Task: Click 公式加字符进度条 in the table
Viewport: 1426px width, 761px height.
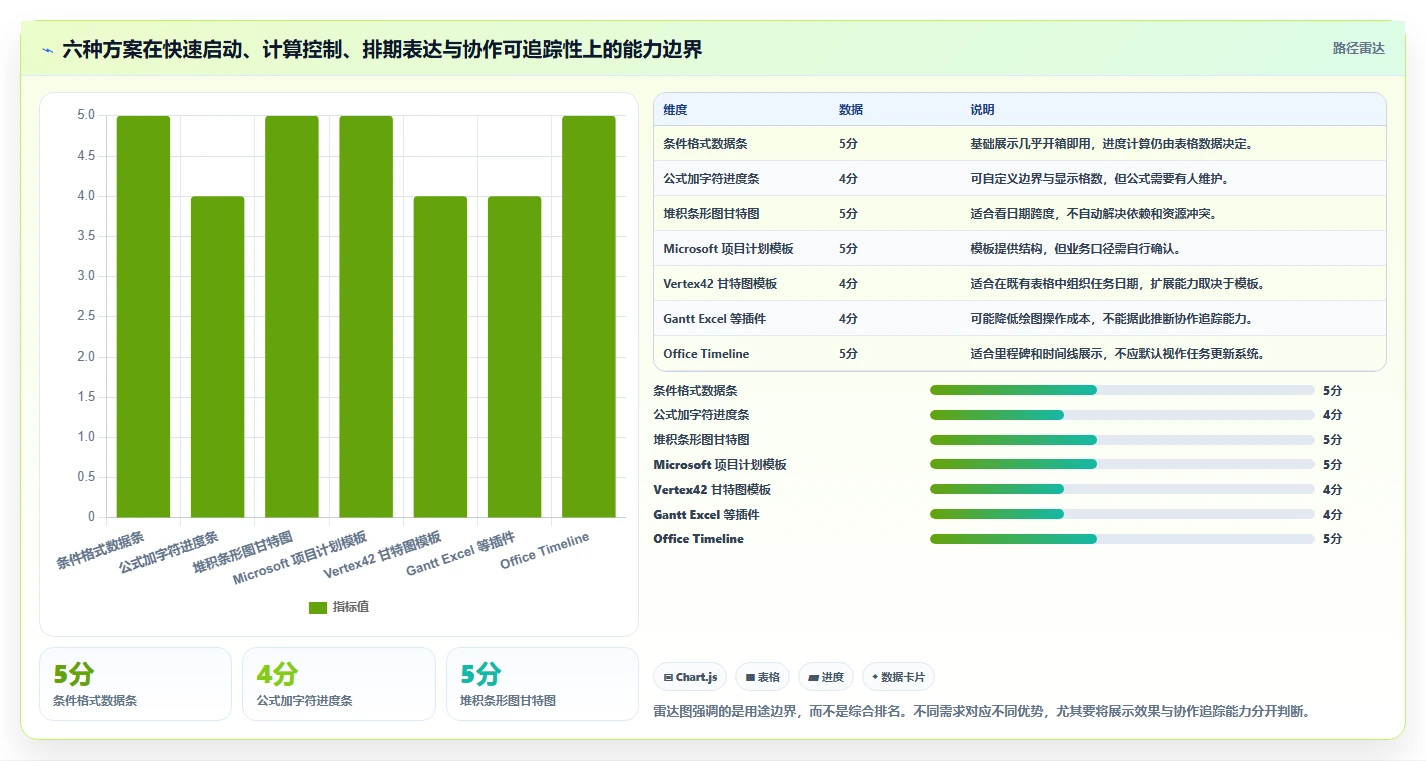Action: click(x=711, y=179)
